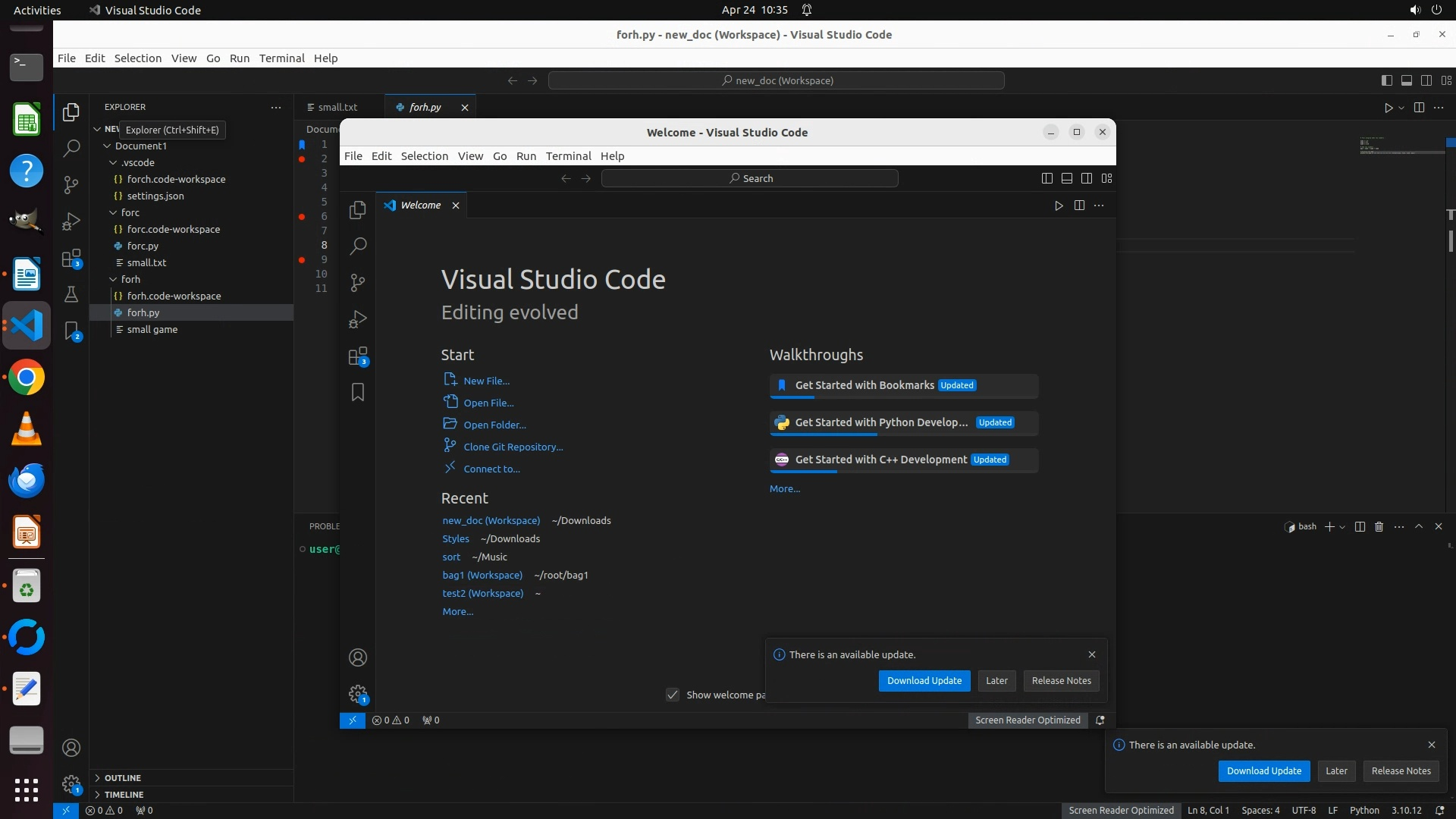Click Run Python File play icon

[x=1388, y=108]
